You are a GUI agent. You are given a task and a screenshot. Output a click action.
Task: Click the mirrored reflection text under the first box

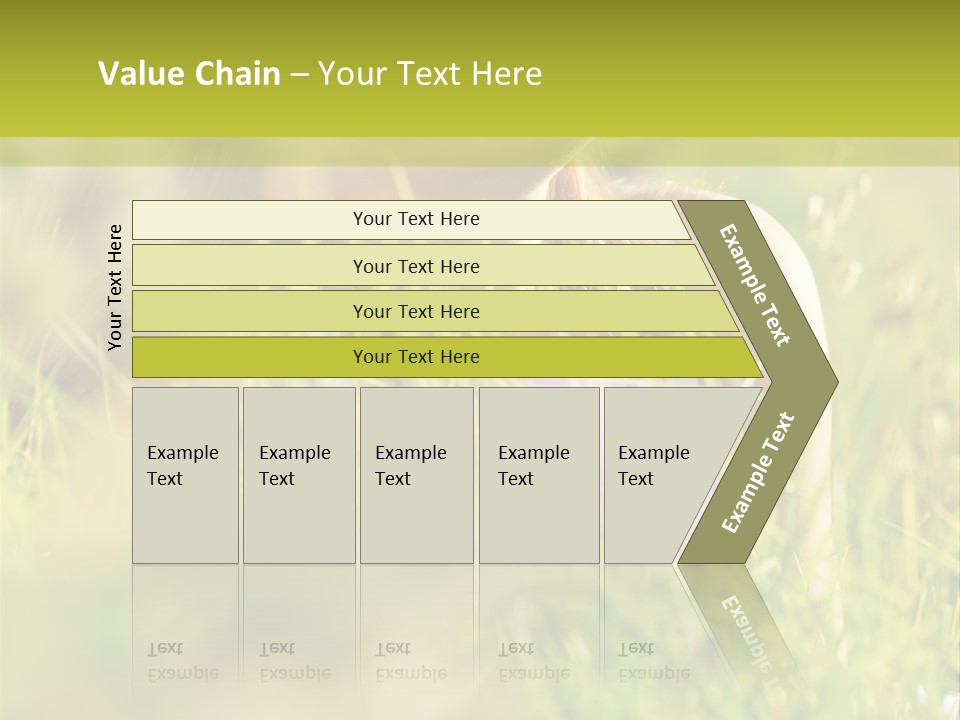182,661
